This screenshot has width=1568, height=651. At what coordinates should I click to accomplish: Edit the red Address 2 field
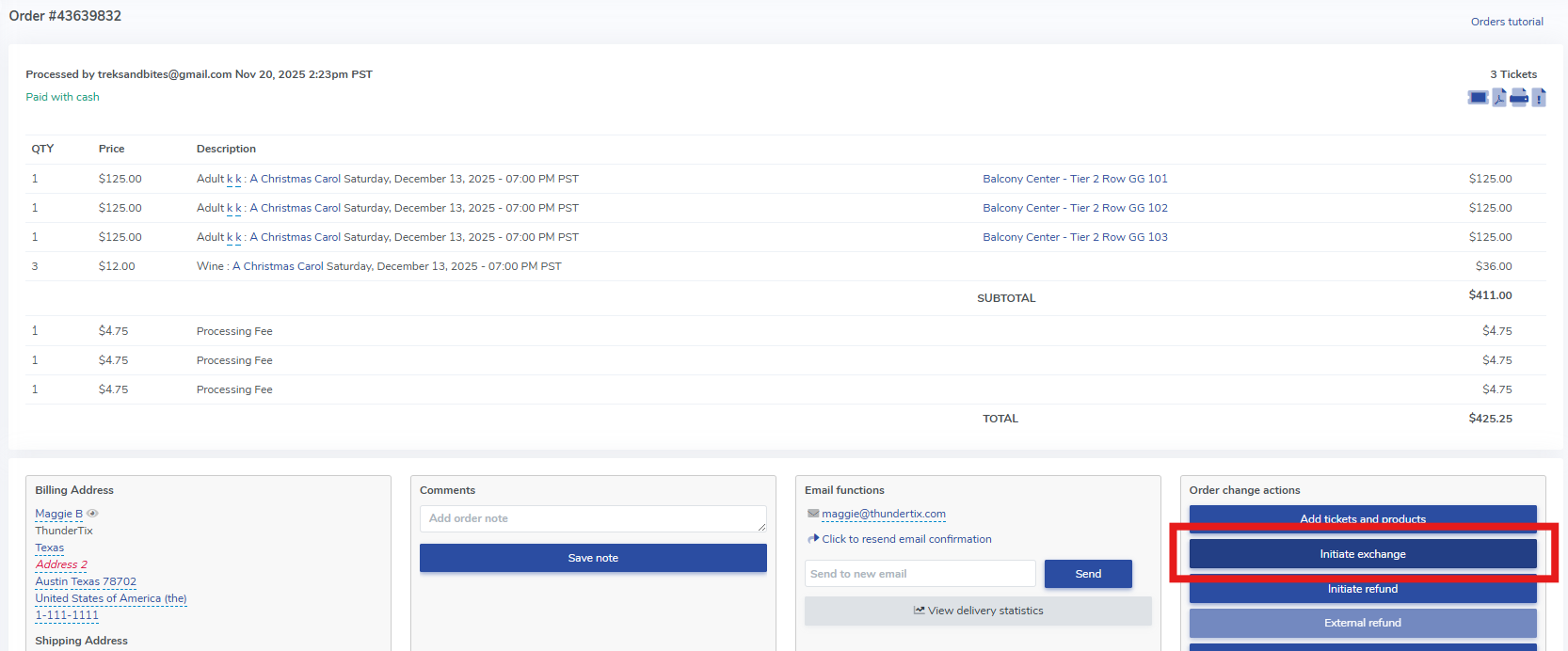click(x=61, y=564)
